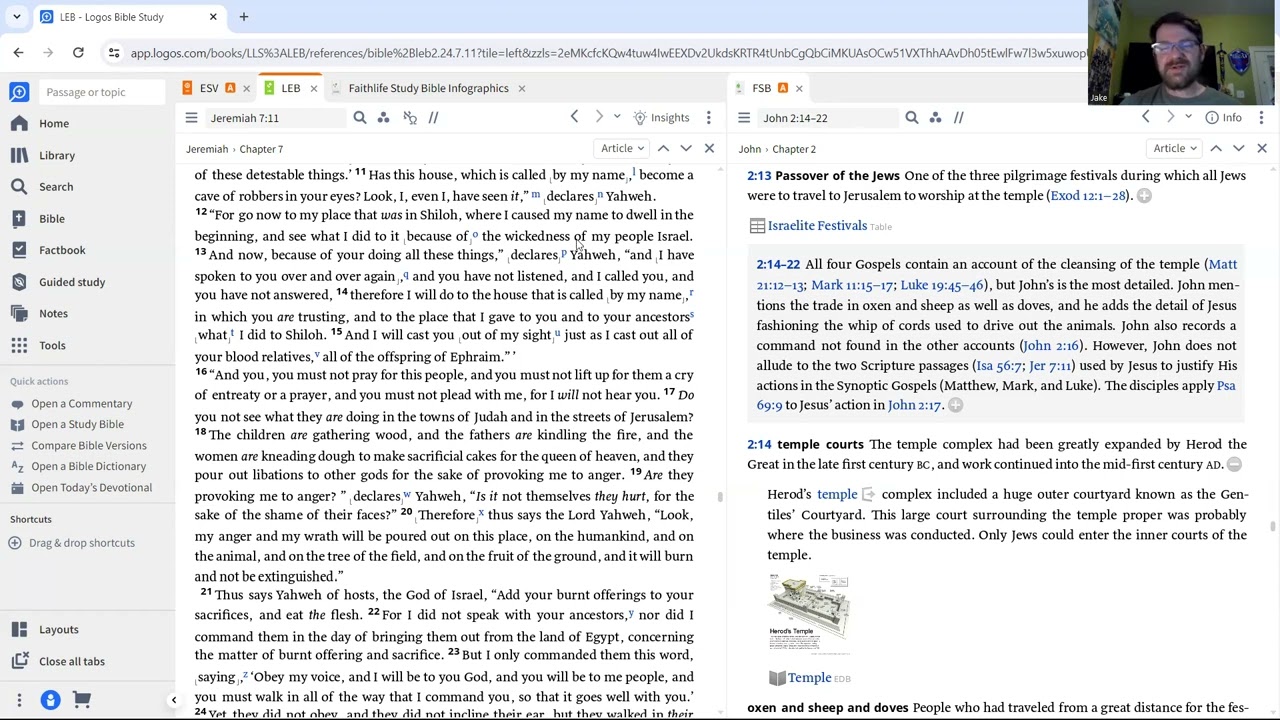Open the FSB panel hamburger menu

click(x=744, y=118)
